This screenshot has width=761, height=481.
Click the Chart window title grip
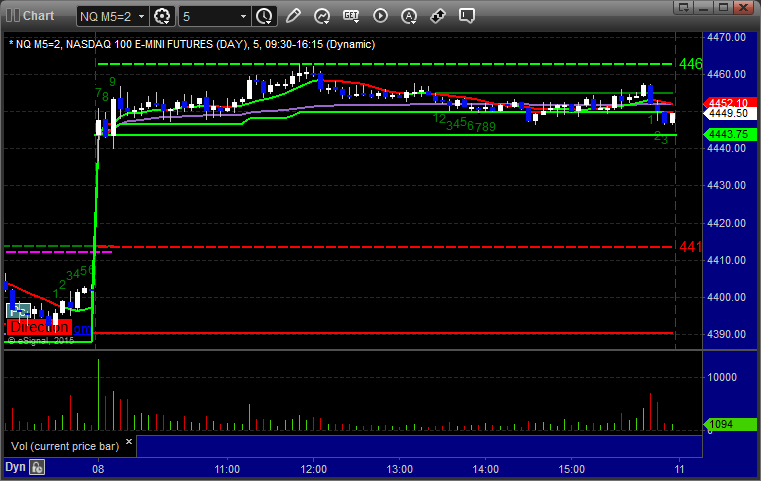pos(13,16)
